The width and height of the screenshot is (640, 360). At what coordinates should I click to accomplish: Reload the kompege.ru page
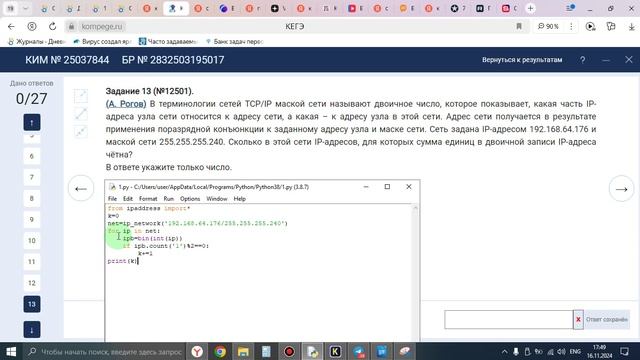pyautogui.click(x=52, y=27)
